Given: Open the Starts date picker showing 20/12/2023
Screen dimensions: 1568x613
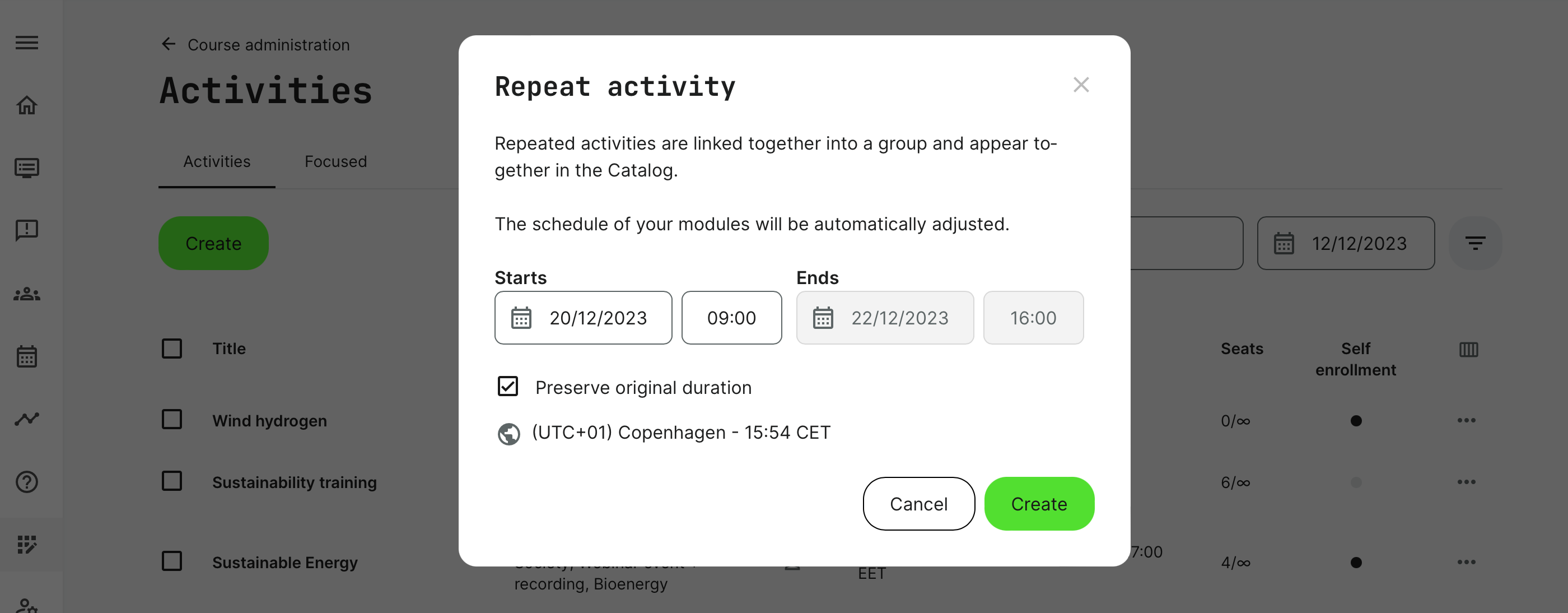Looking at the screenshot, I should click(582, 318).
